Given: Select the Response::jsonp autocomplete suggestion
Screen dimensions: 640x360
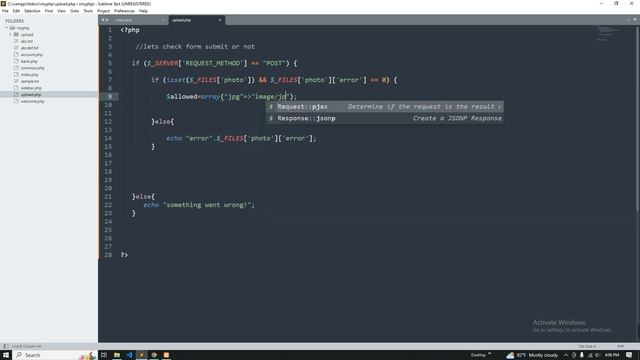Looking at the screenshot, I should (384, 118).
